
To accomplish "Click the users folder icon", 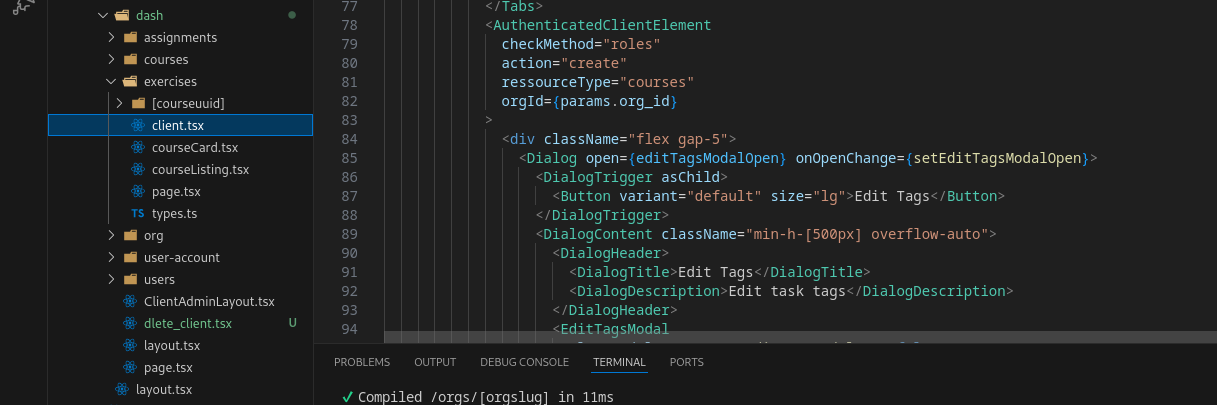I will (x=130, y=280).
